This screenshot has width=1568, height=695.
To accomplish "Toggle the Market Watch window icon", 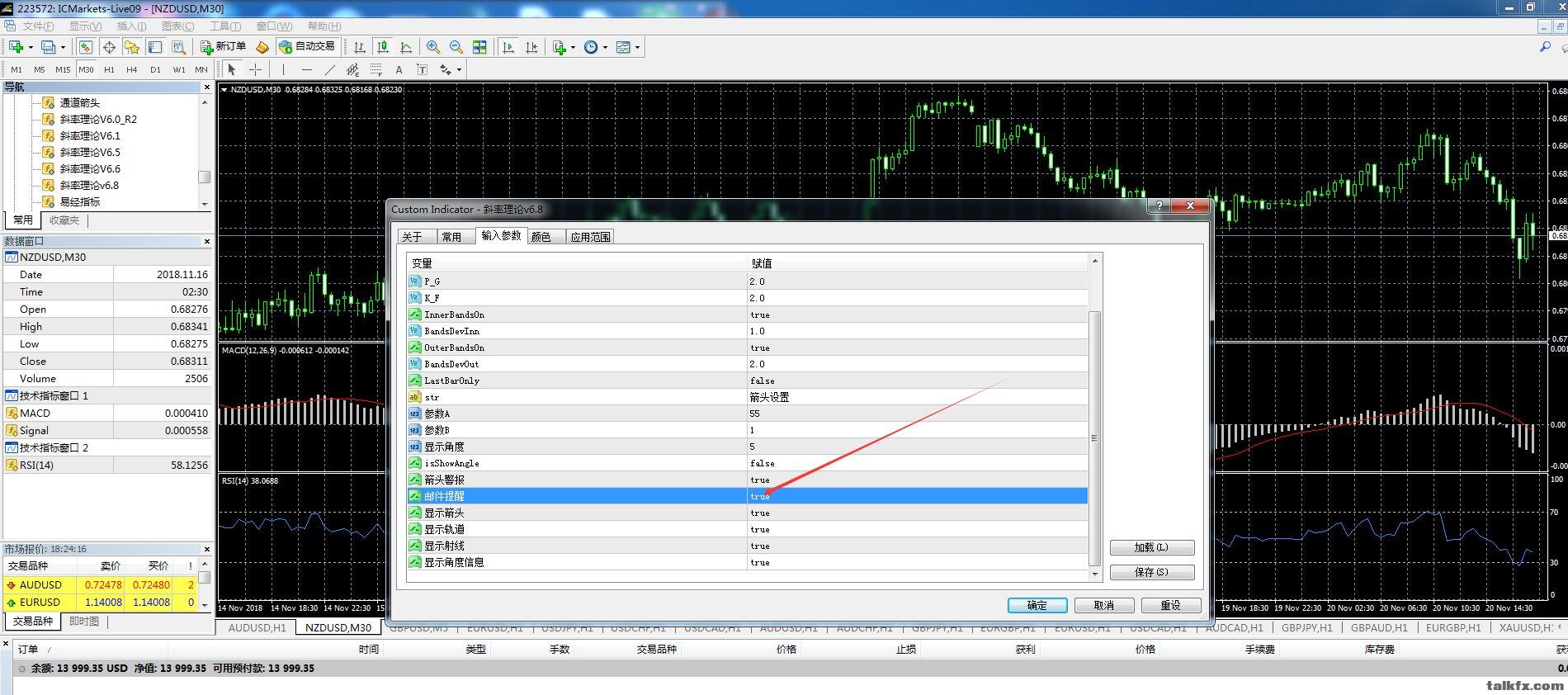I will tap(86, 47).
